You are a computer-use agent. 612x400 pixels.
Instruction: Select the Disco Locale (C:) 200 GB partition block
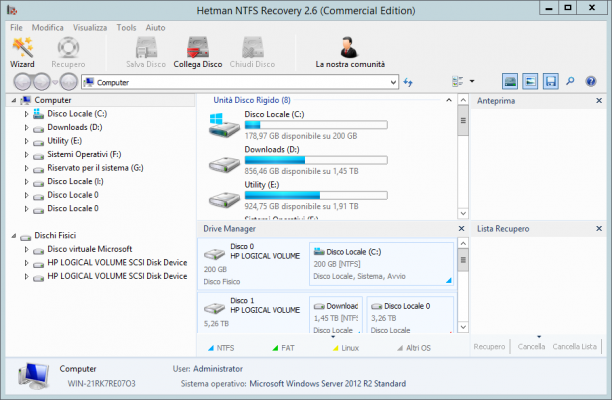point(381,264)
